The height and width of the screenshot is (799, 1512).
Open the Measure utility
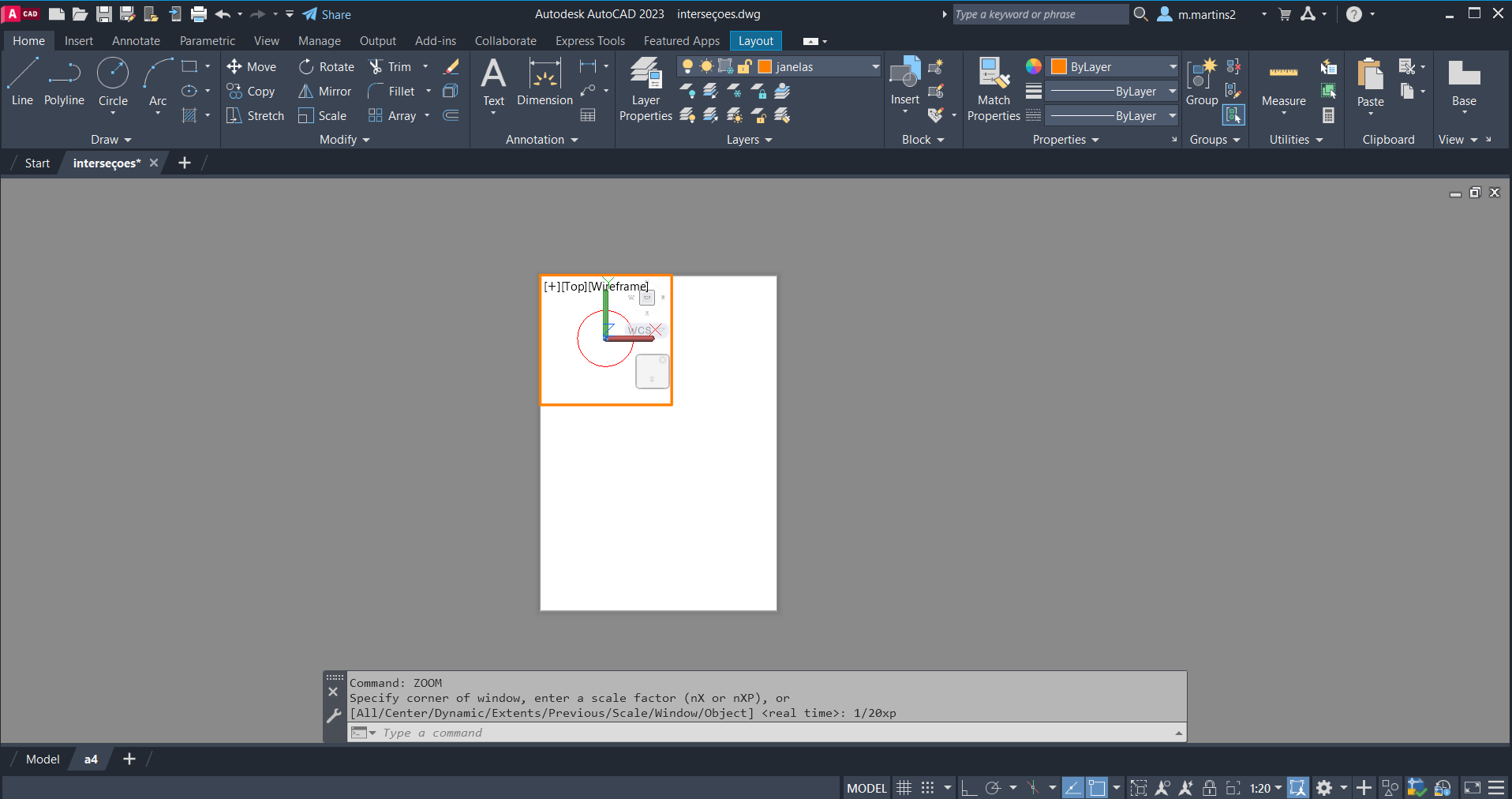coord(1283,84)
